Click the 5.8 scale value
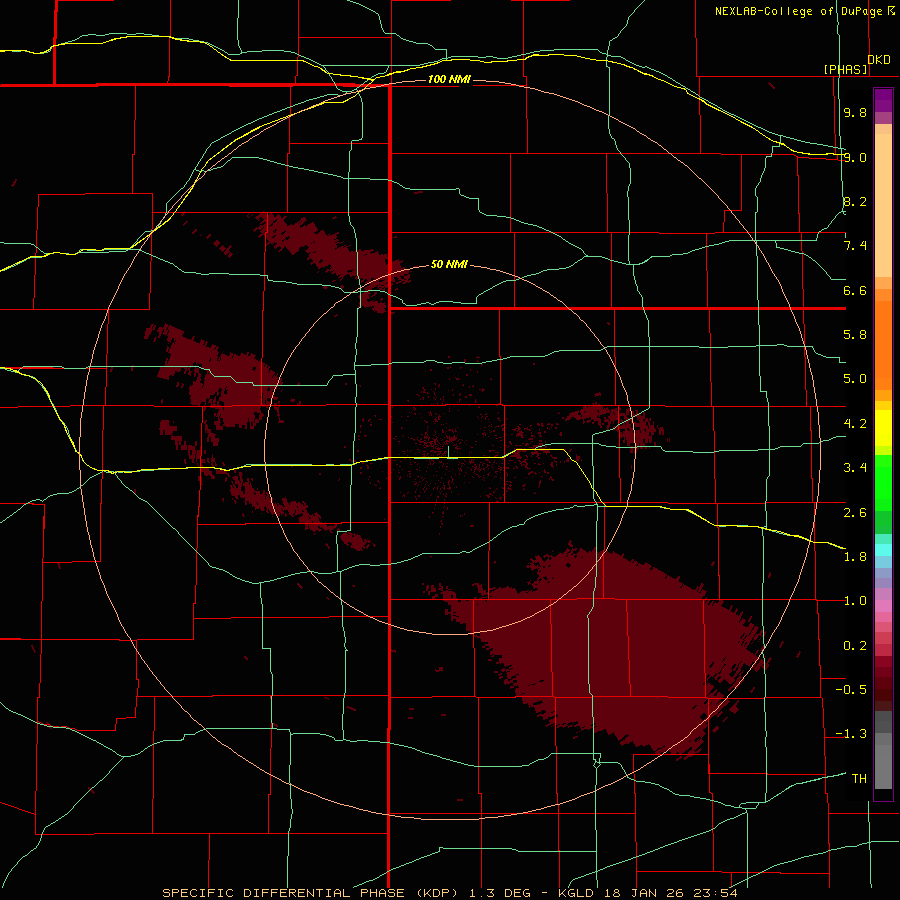This screenshot has height=900, width=900. [855, 335]
